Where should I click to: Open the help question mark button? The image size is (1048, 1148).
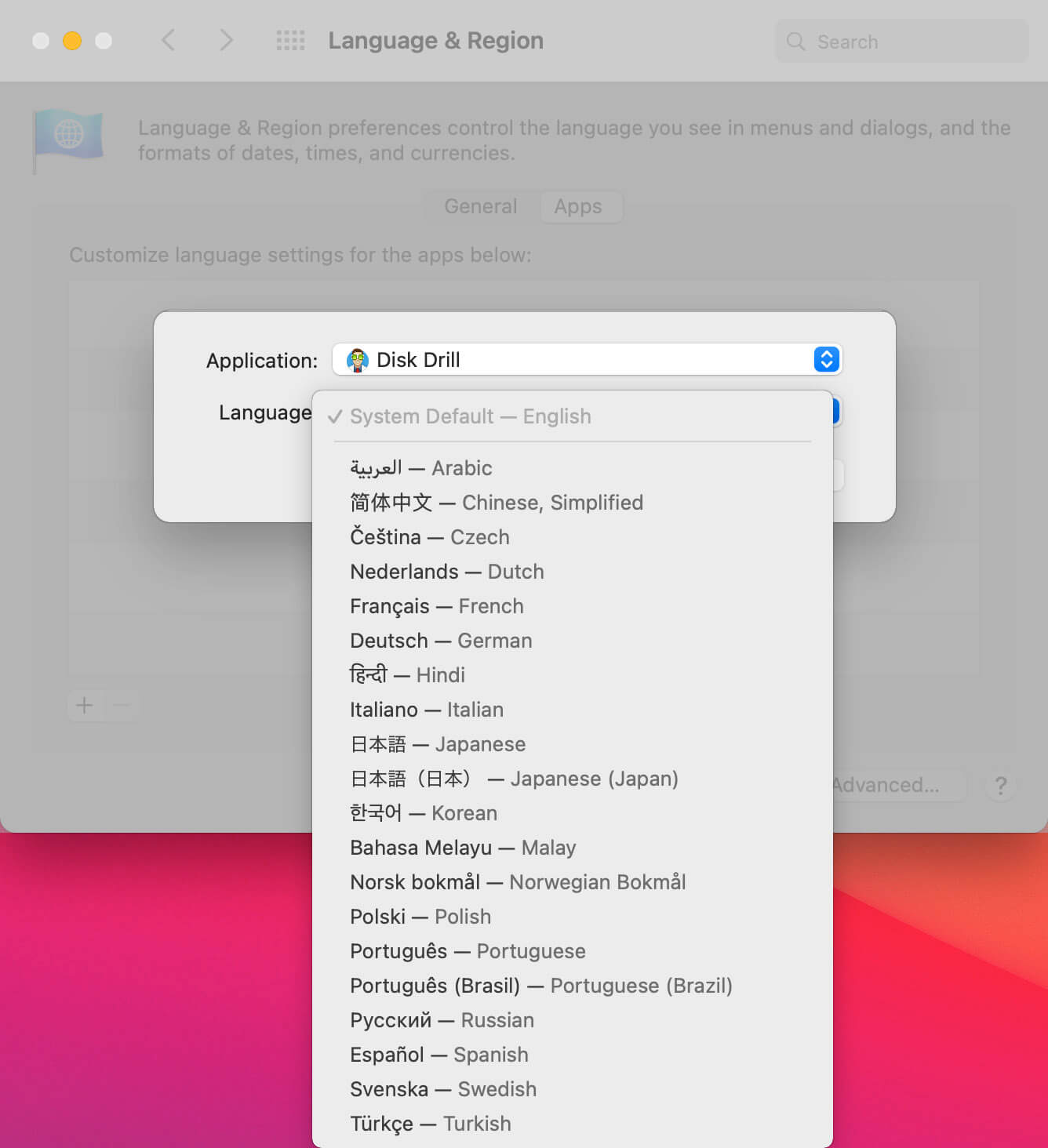point(1001,785)
